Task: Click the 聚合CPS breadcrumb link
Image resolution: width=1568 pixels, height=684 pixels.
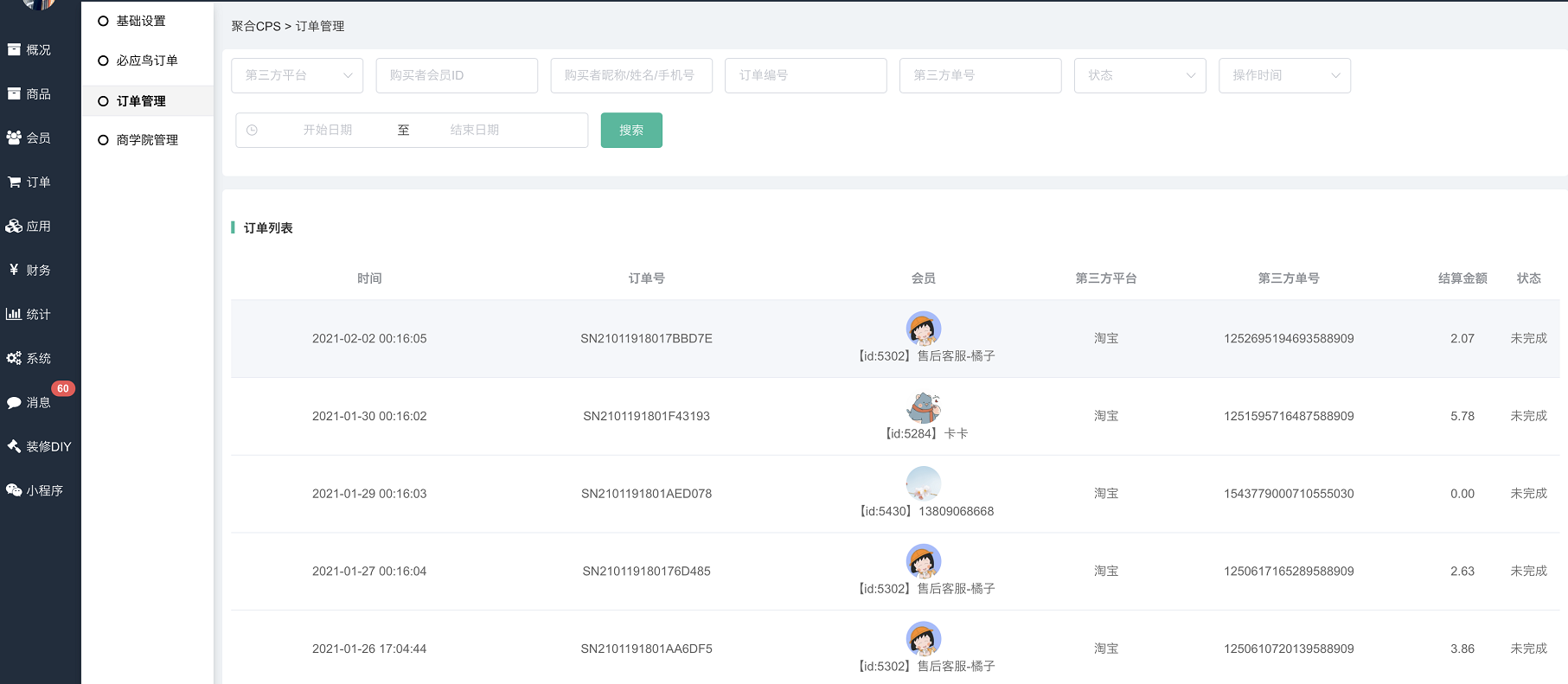Action: point(255,26)
